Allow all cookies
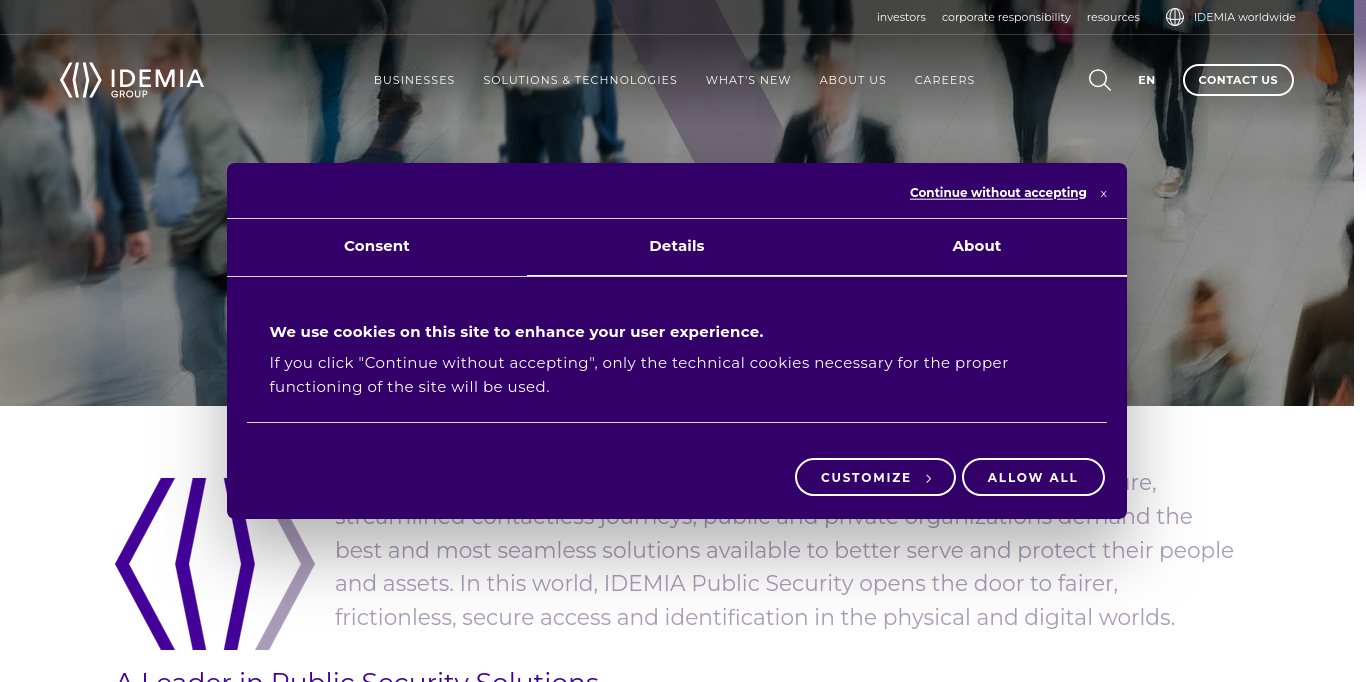1366x682 pixels. (x=1033, y=477)
